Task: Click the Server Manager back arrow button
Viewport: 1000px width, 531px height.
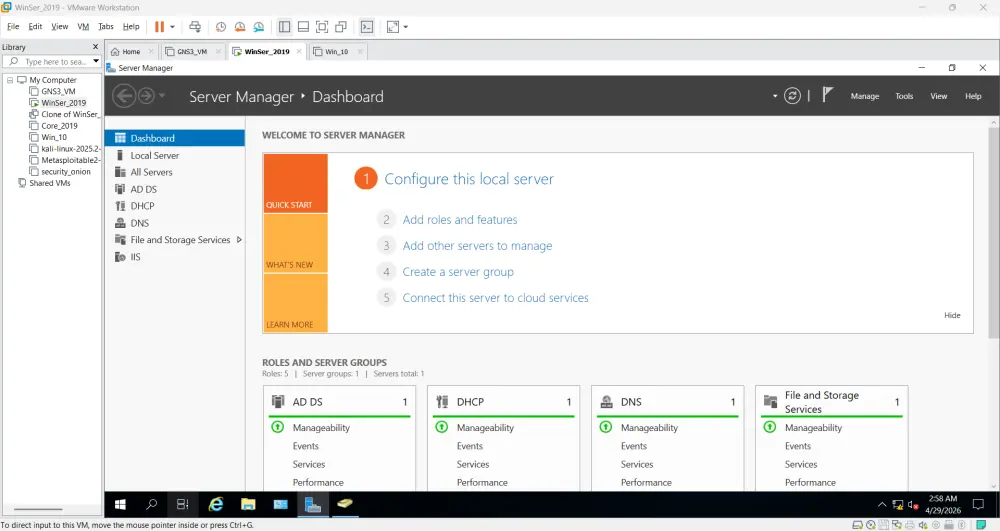Action: pyautogui.click(x=124, y=96)
